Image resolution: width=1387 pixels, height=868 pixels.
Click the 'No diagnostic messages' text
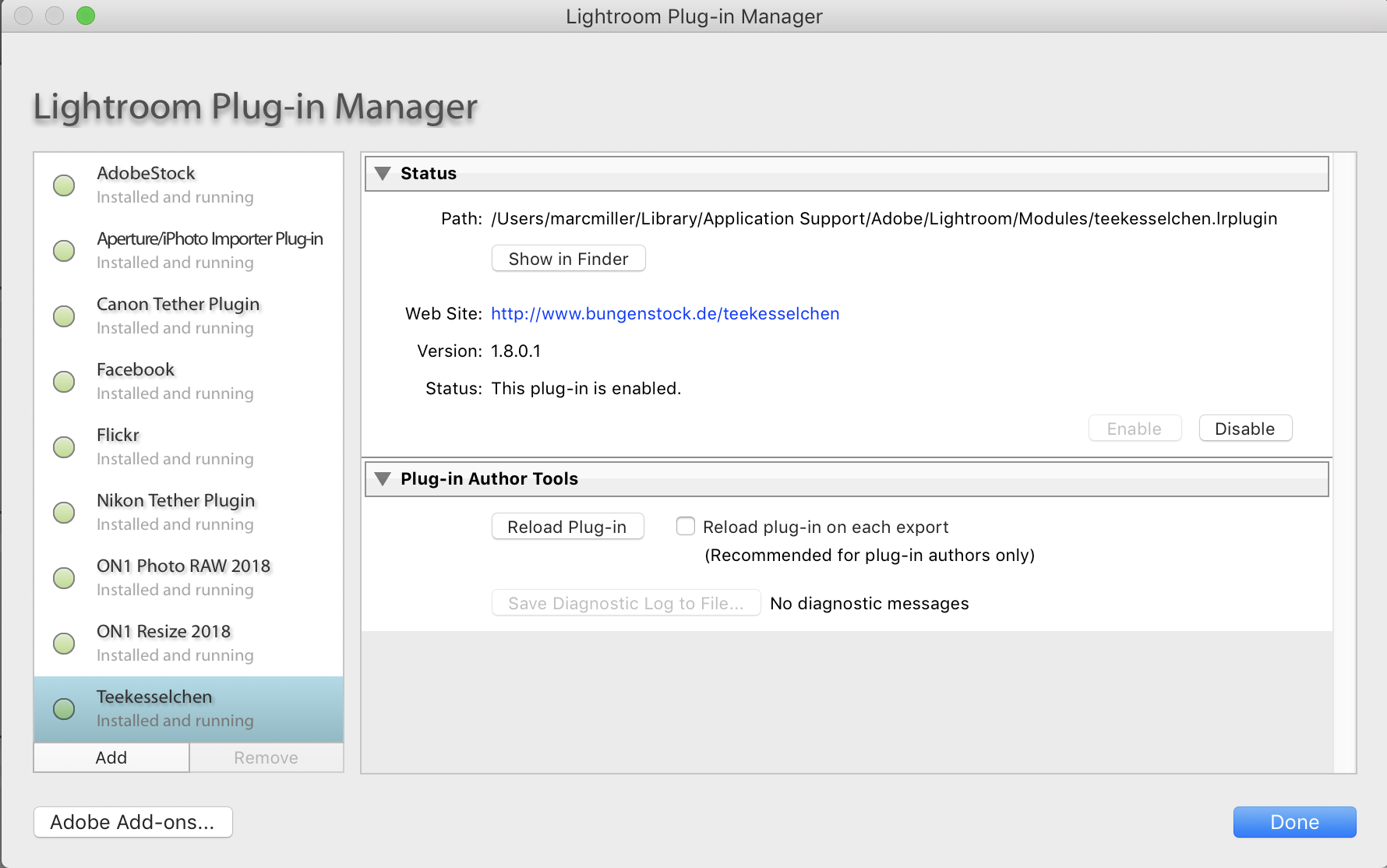(x=870, y=604)
